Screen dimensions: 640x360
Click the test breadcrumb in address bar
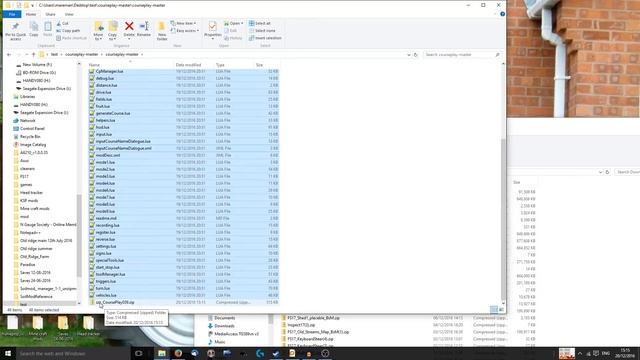coord(54,54)
